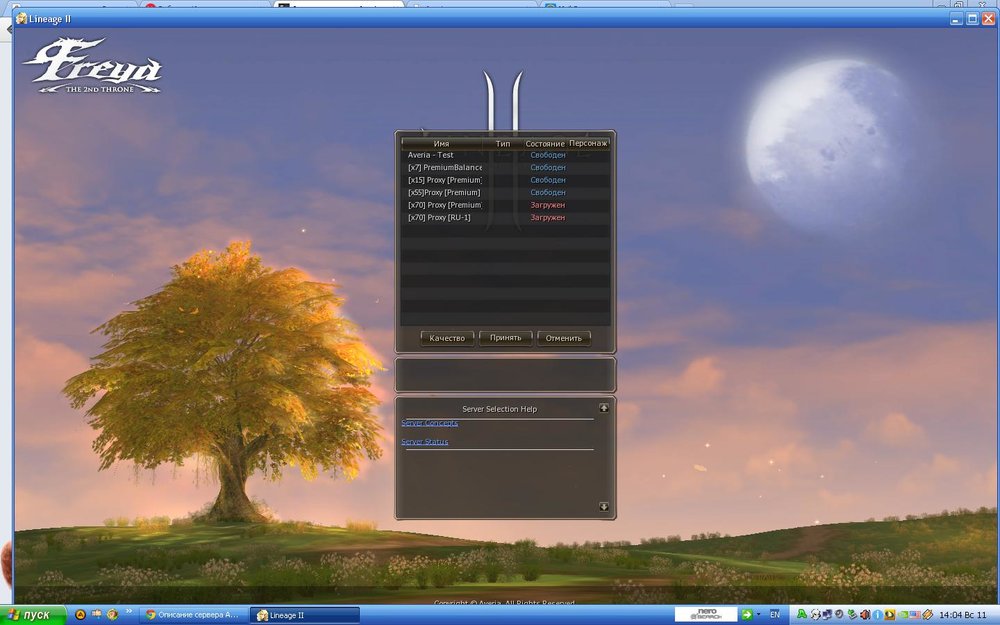1000x625 pixels.
Task: Choose the [x15] Proxy [Premium] server
Action: [x=444, y=180]
